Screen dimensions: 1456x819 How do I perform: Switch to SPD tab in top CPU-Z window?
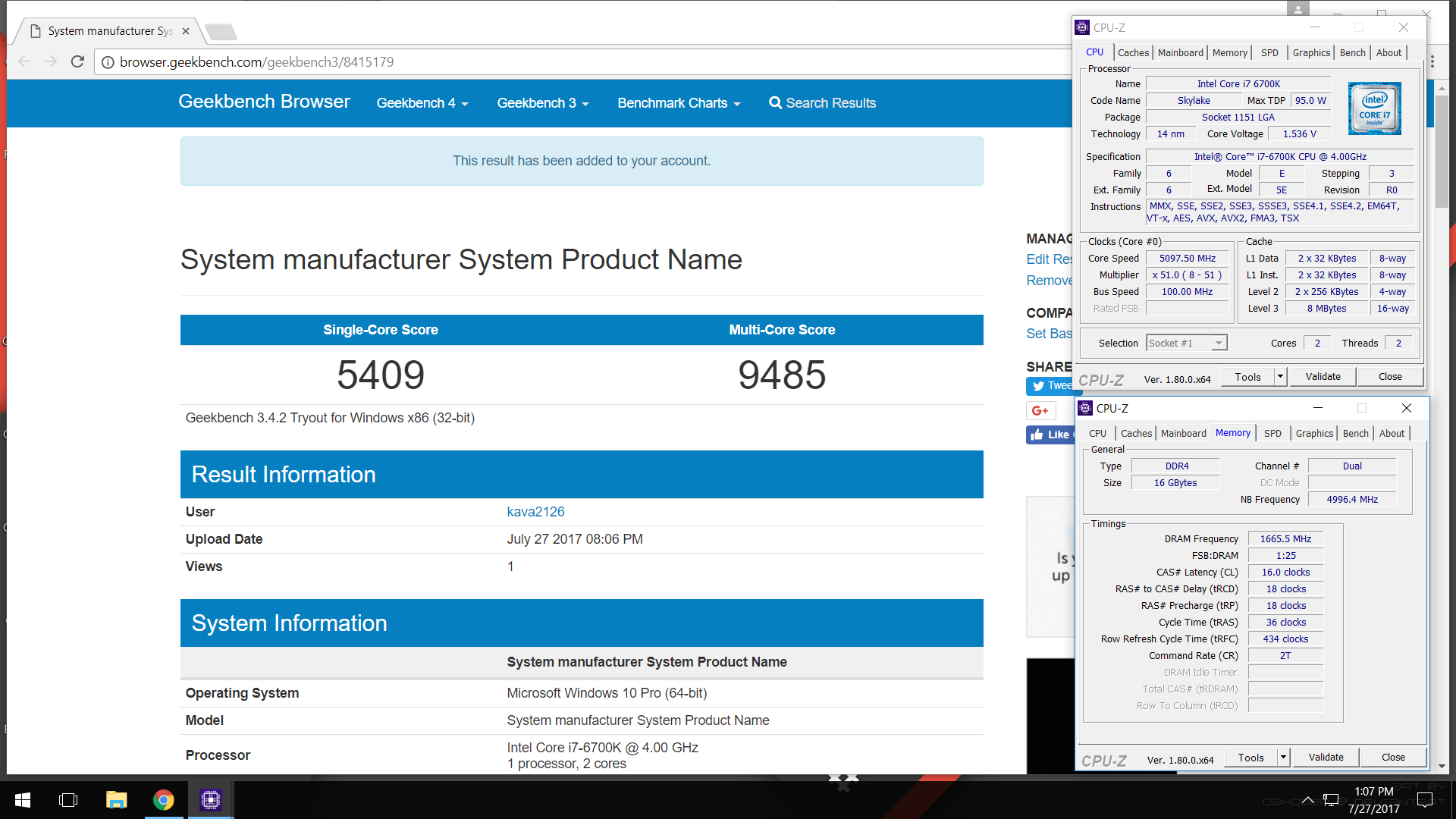1269,52
